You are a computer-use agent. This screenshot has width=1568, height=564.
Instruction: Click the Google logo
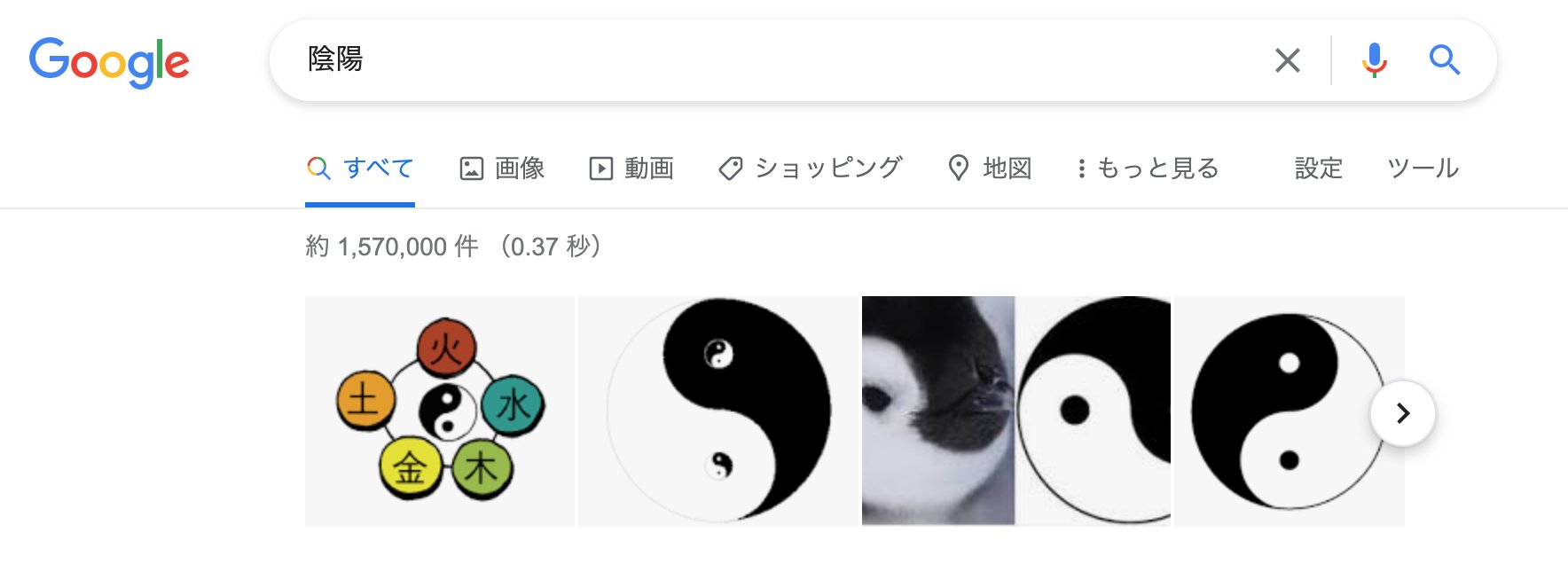click(109, 62)
